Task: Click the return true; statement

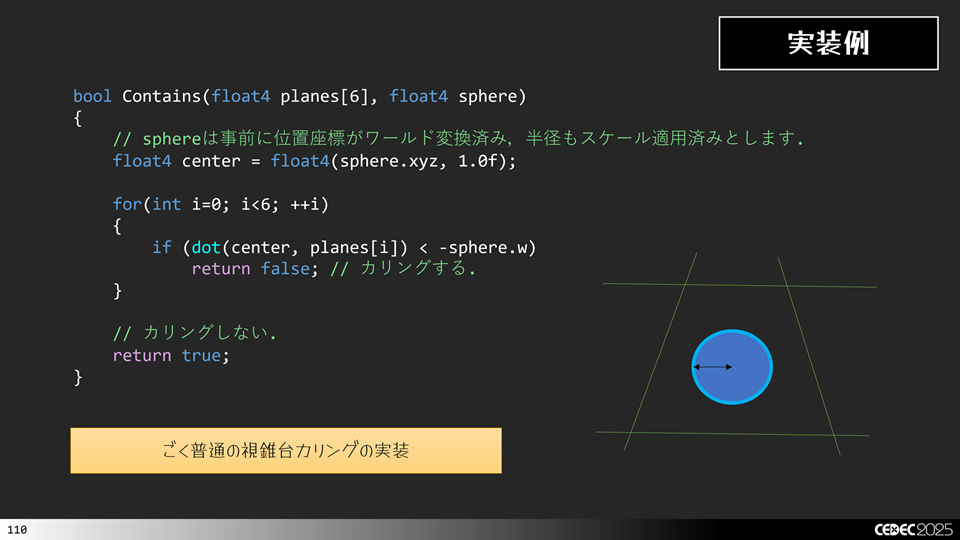Action: 170,355
